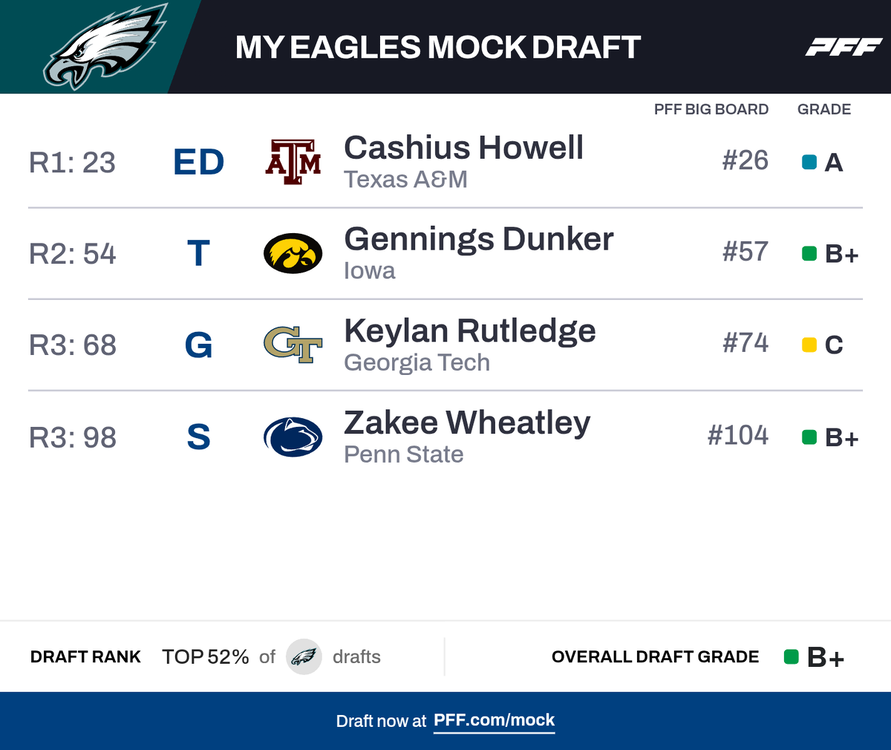Select player name Gennings Dunker
891x750 pixels.
point(478,239)
